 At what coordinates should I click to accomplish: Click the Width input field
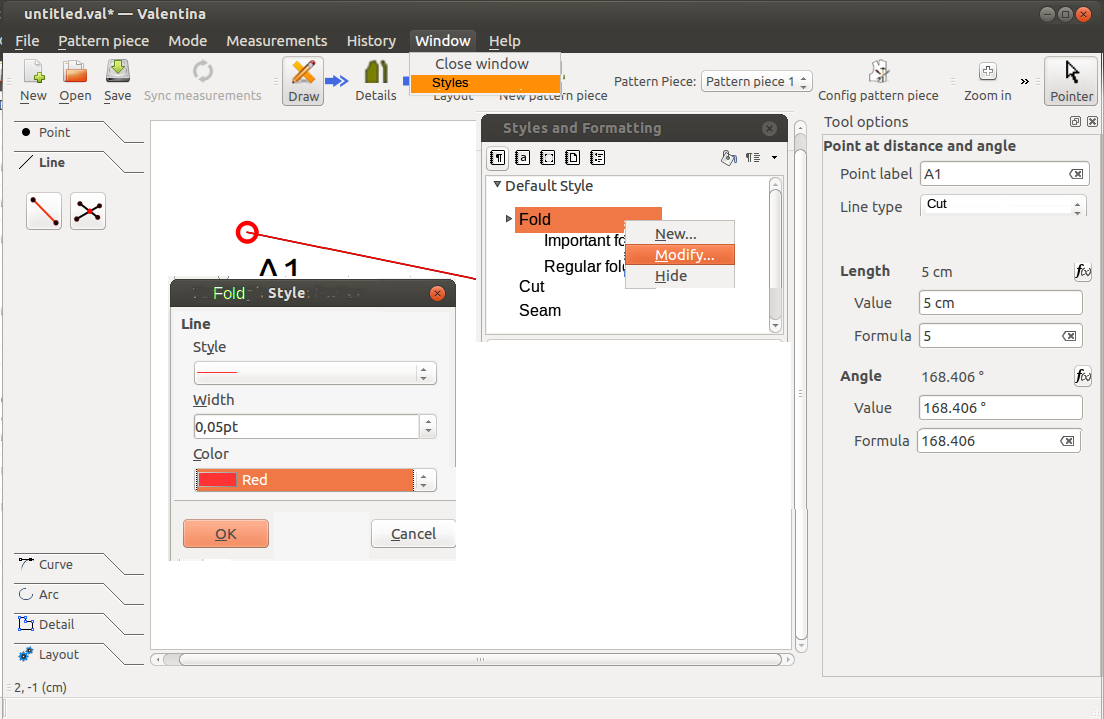point(306,427)
